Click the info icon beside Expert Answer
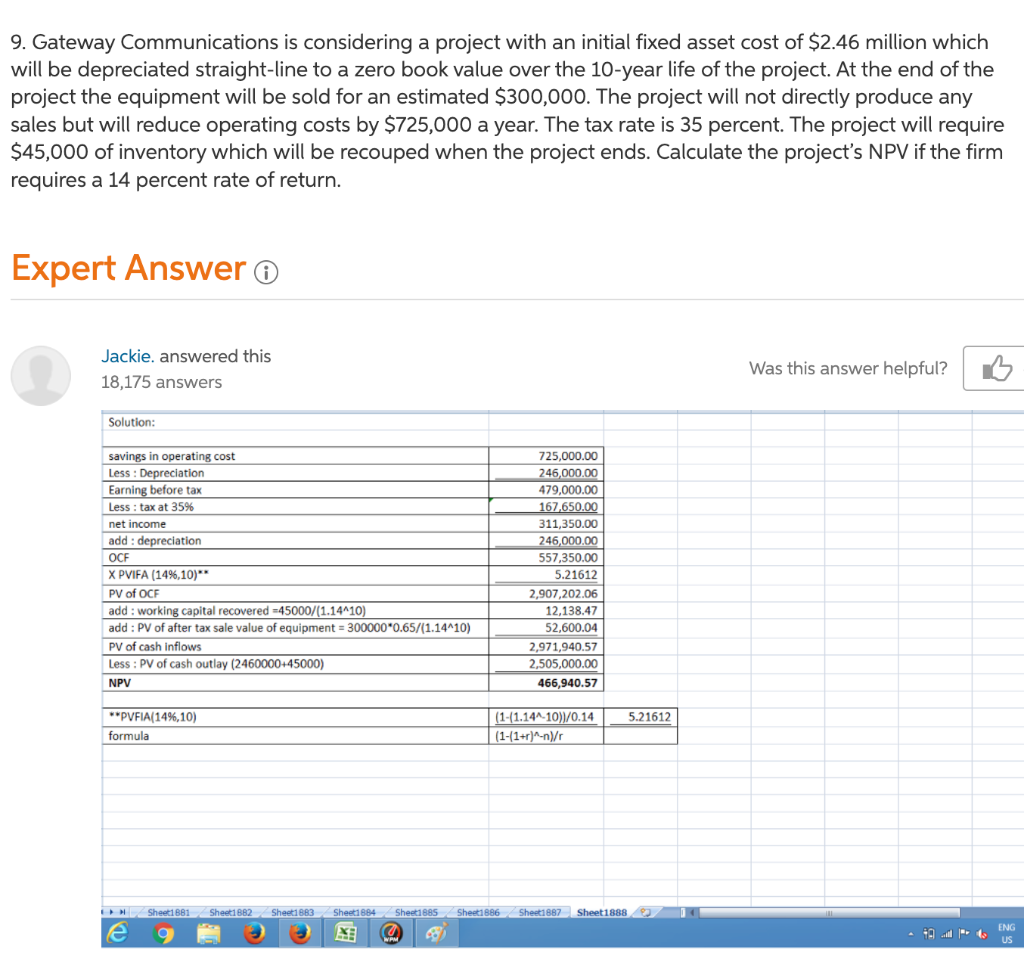 (266, 271)
